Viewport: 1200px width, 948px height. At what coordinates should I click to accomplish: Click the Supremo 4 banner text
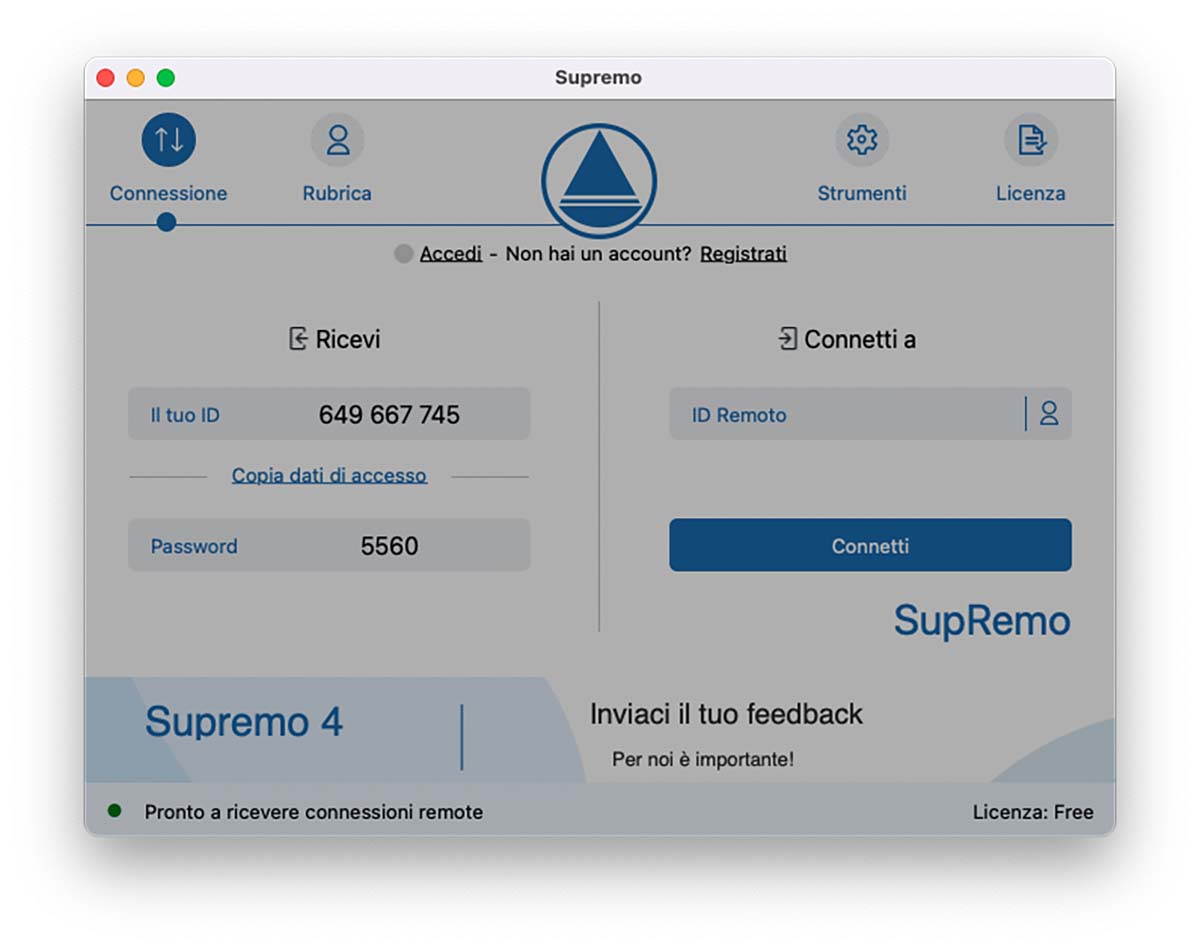click(244, 722)
